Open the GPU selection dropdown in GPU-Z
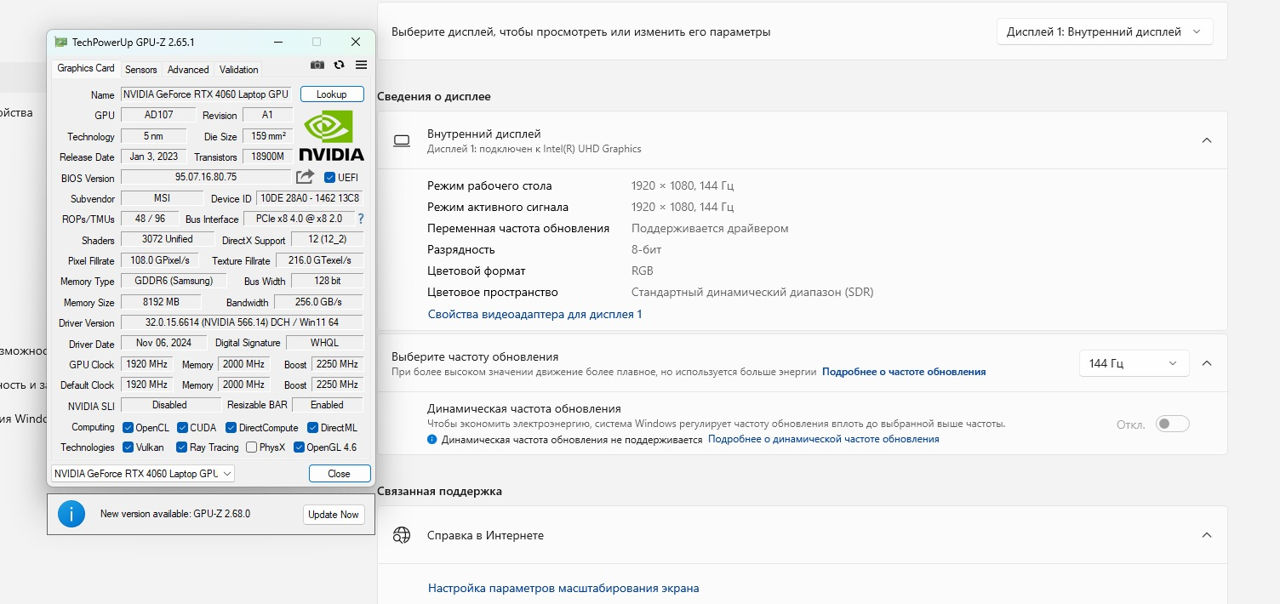 (x=143, y=473)
